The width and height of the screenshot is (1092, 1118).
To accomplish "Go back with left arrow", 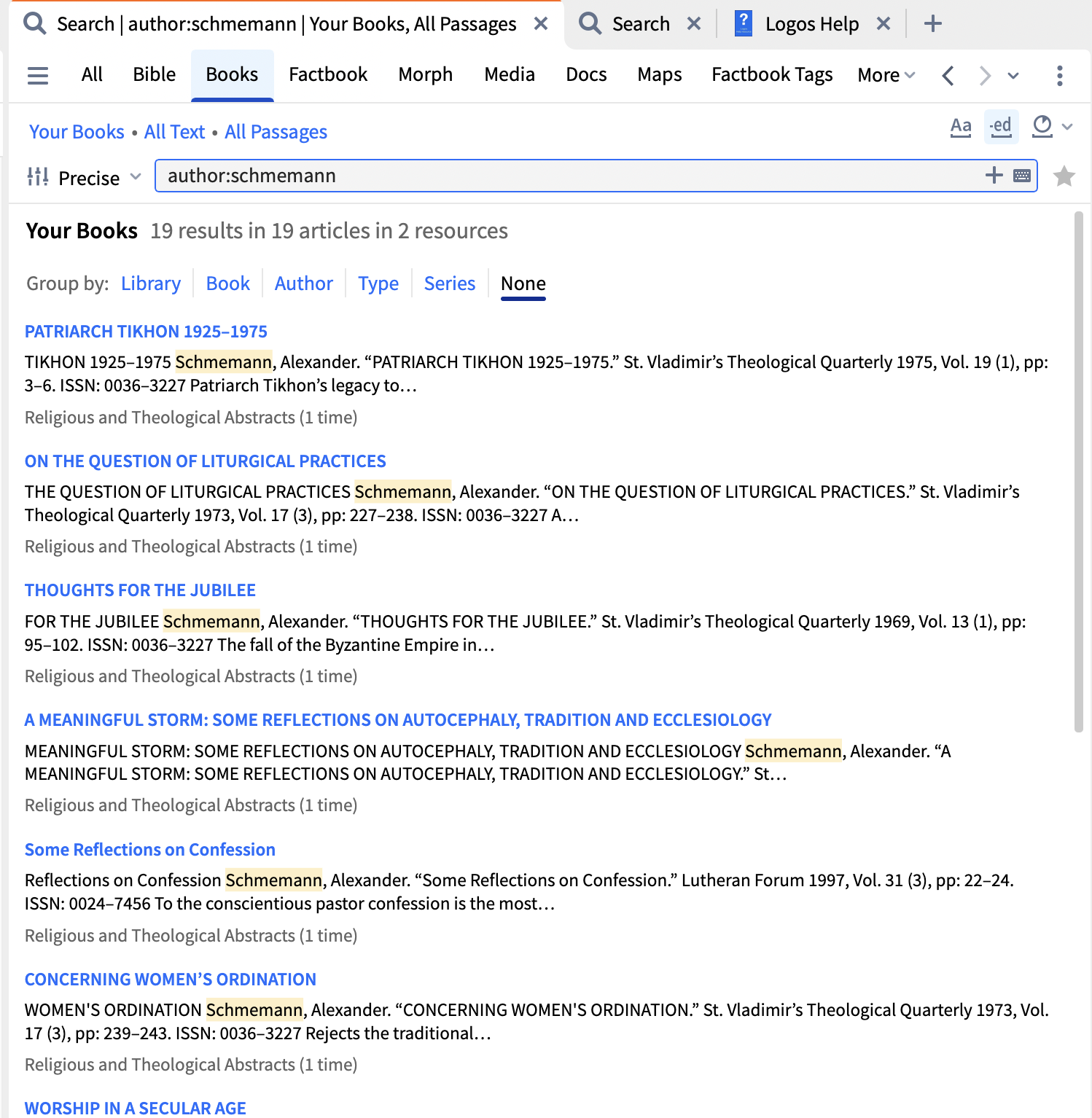I will tap(948, 75).
